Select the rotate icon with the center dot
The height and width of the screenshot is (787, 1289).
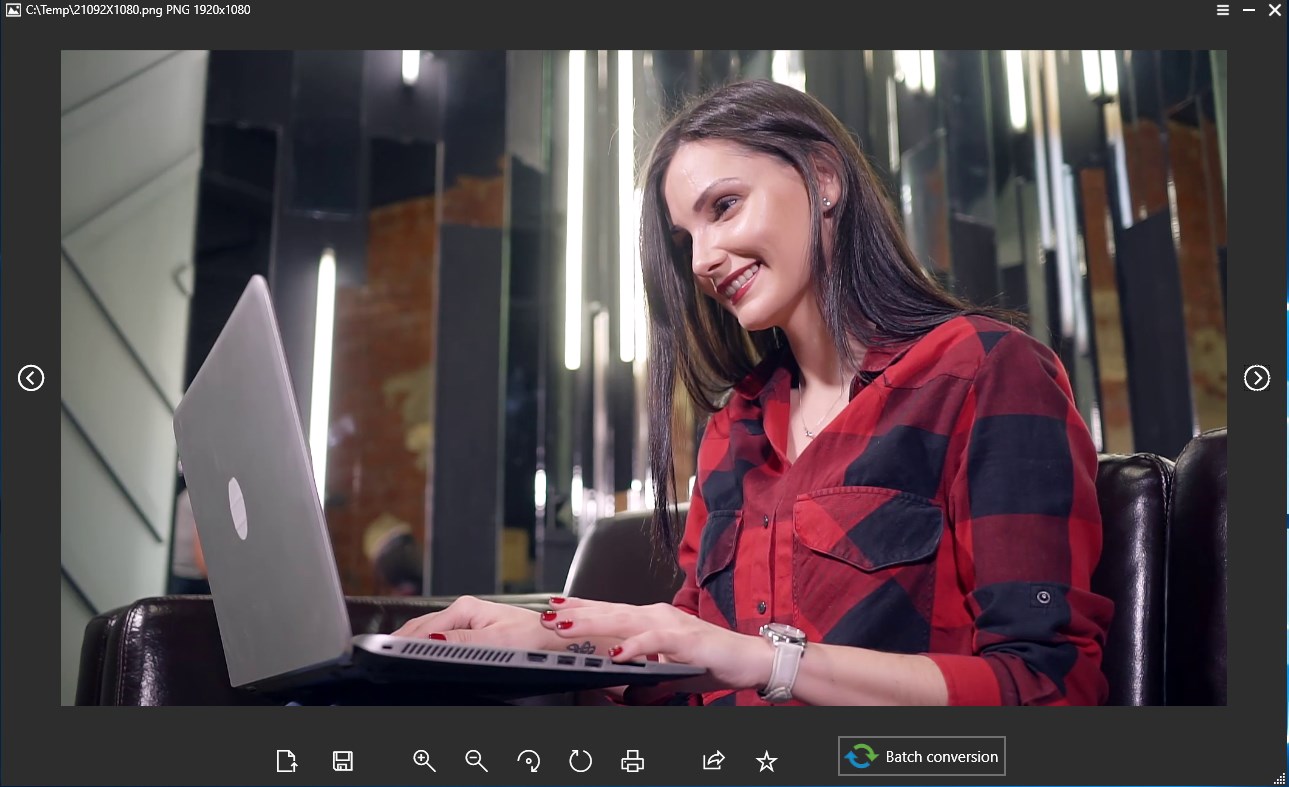click(x=529, y=761)
